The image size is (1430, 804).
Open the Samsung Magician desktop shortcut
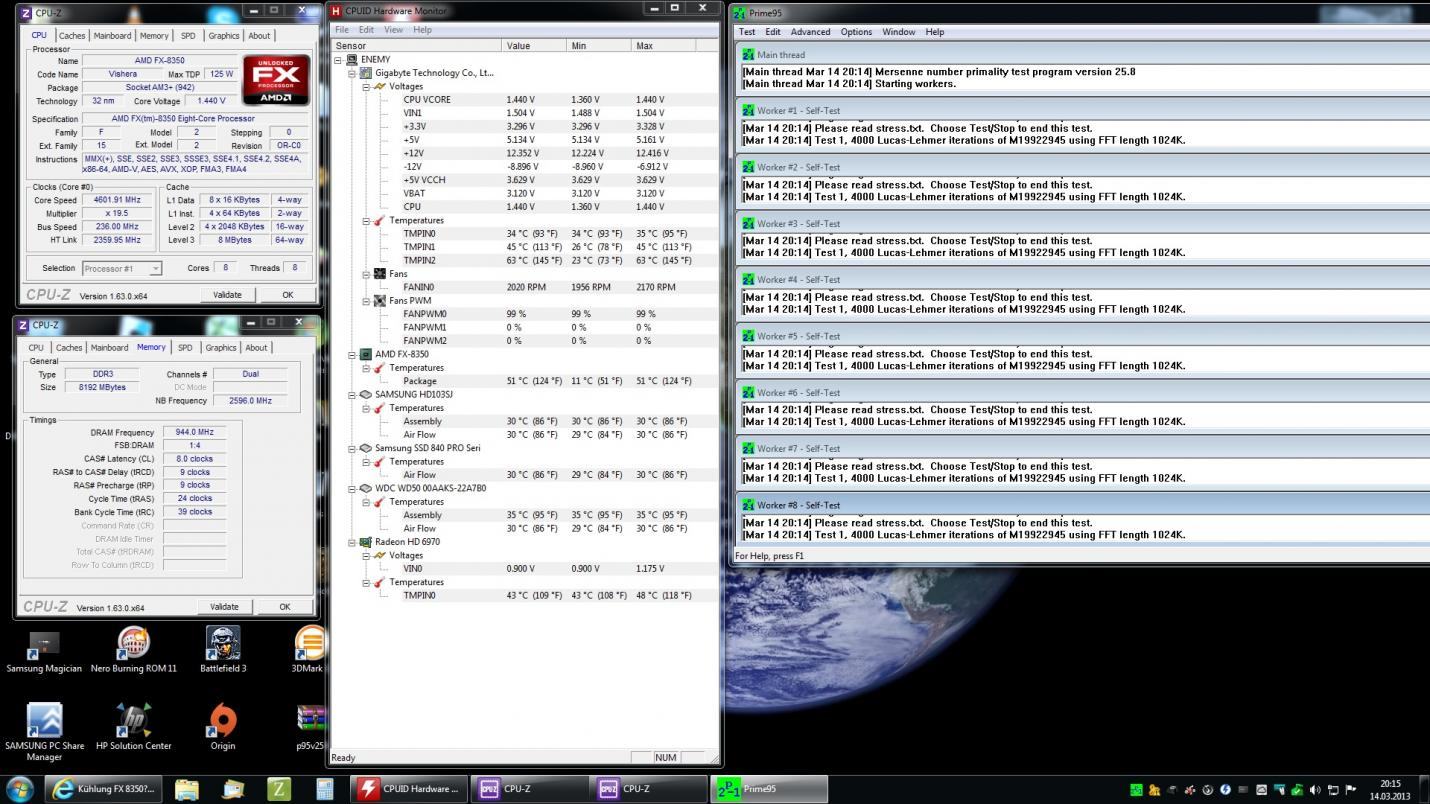click(x=44, y=650)
